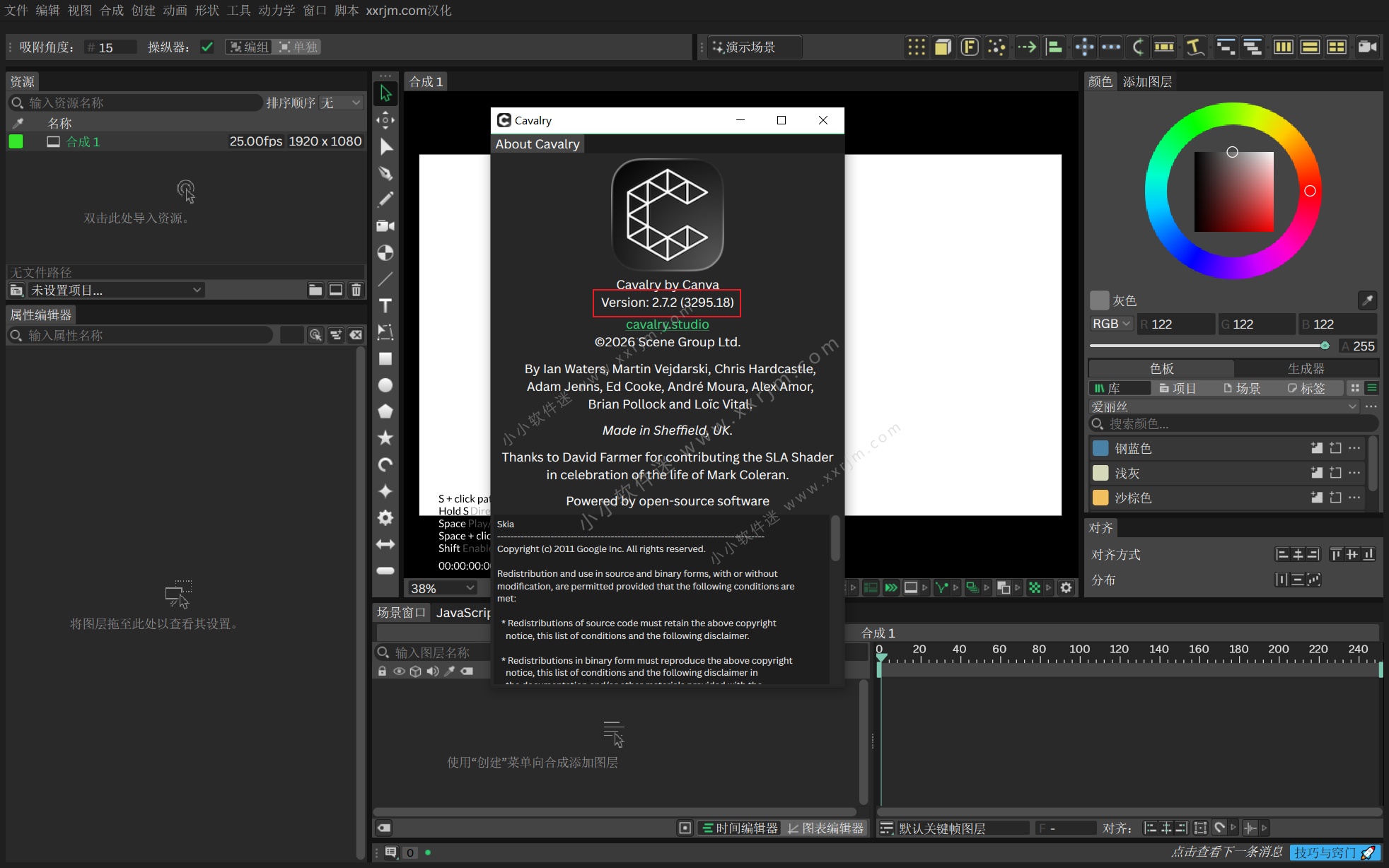Viewport: 1389px width, 868px height.
Task: Click the 输入资源名称 search field
Action: pyautogui.click(x=135, y=103)
